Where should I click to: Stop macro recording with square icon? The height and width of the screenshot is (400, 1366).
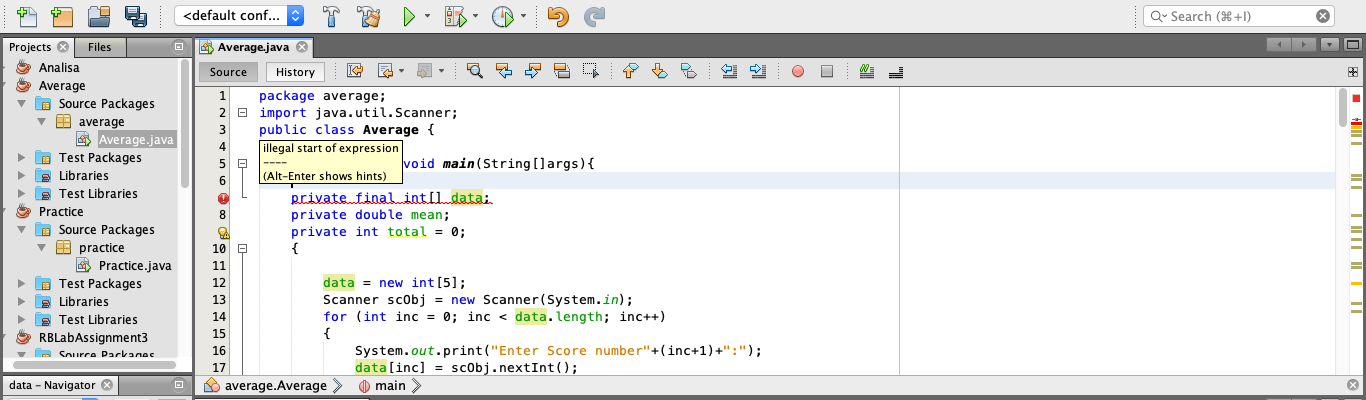click(x=827, y=71)
